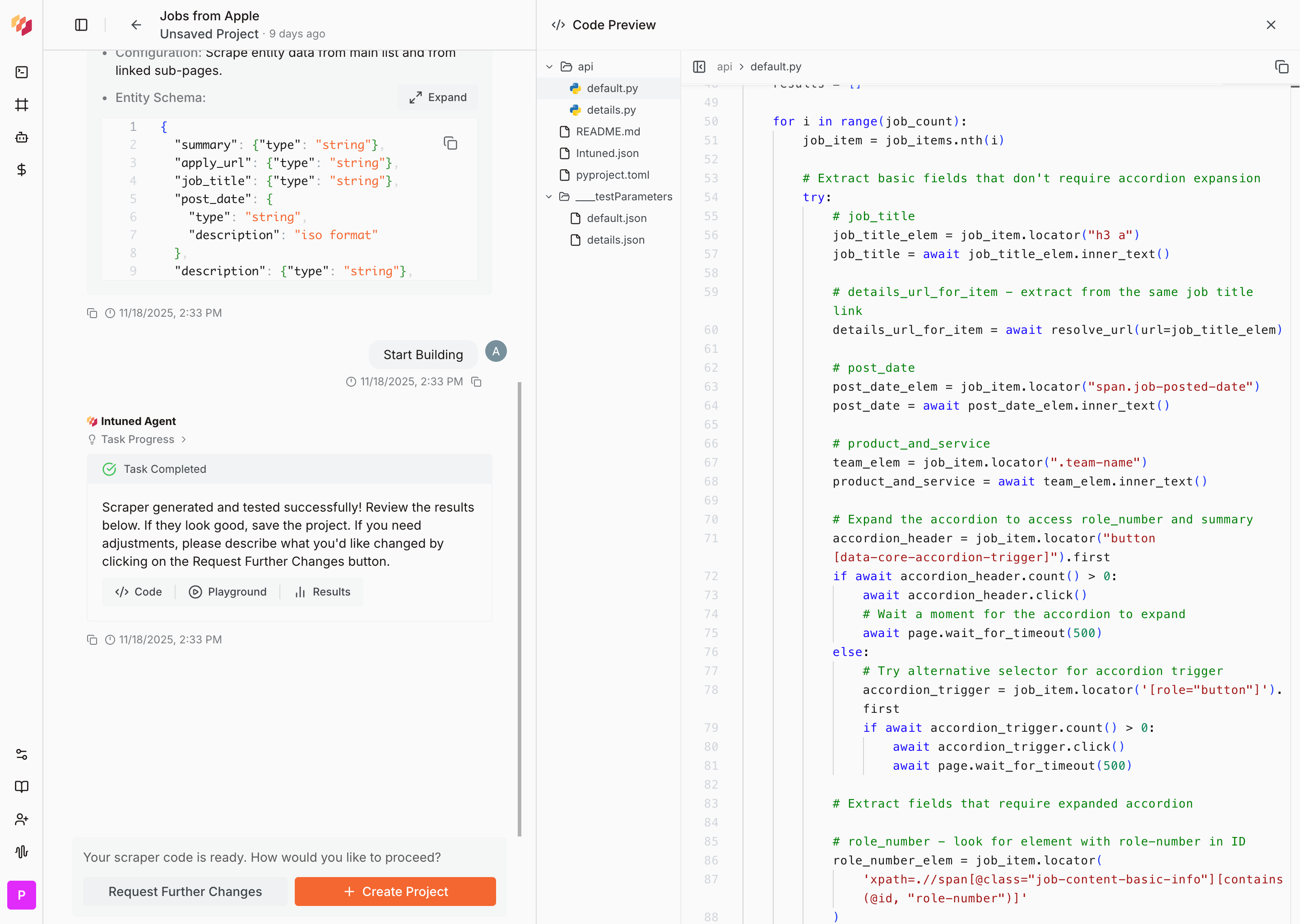Toggle the left sidebar panel icon
1300x924 pixels.
click(x=81, y=25)
